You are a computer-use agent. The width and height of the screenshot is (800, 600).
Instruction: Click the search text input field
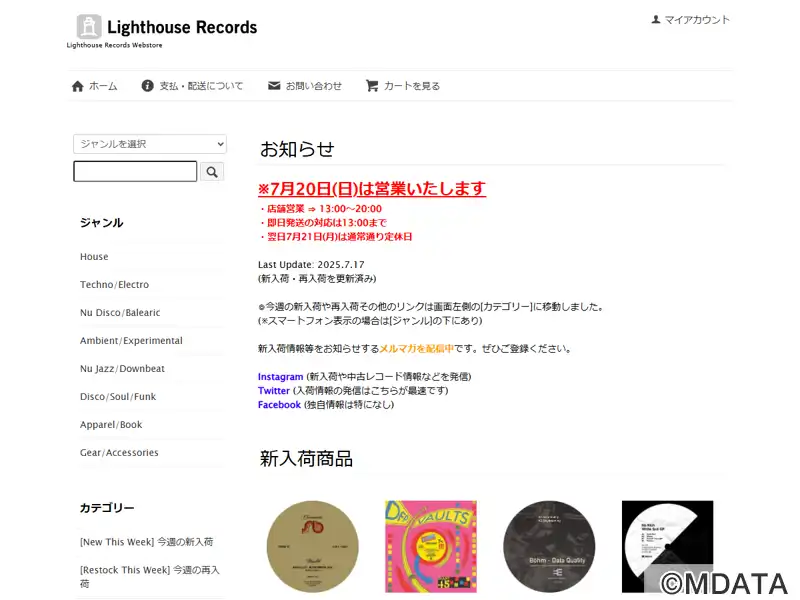tap(135, 171)
